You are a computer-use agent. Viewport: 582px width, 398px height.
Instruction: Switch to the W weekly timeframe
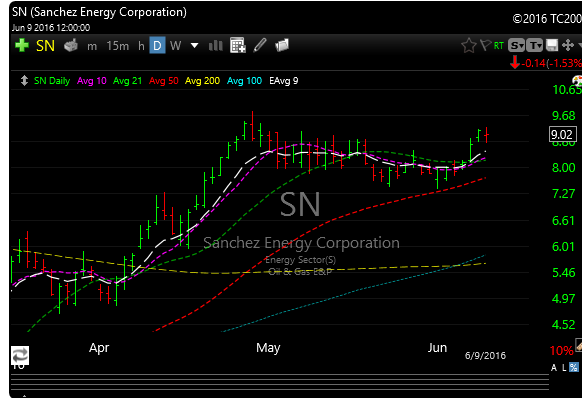click(x=176, y=46)
